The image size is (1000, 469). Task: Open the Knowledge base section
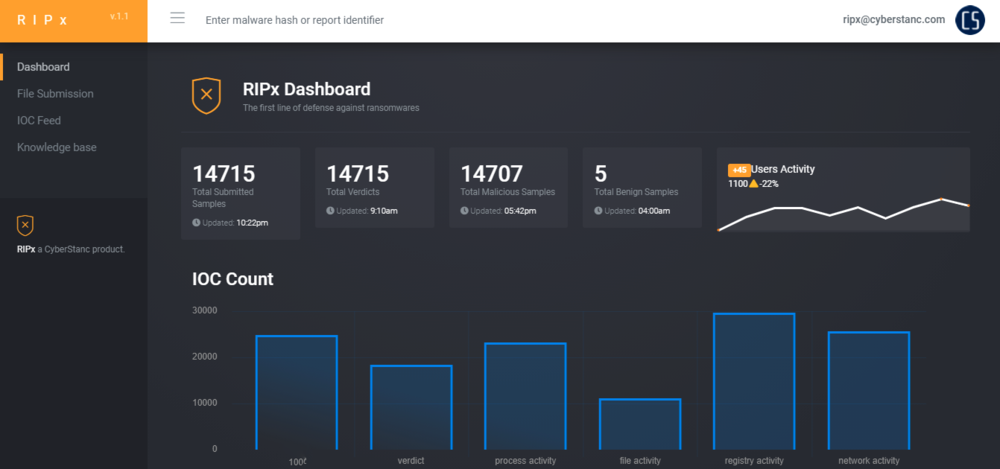pyautogui.click(x=57, y=147)
